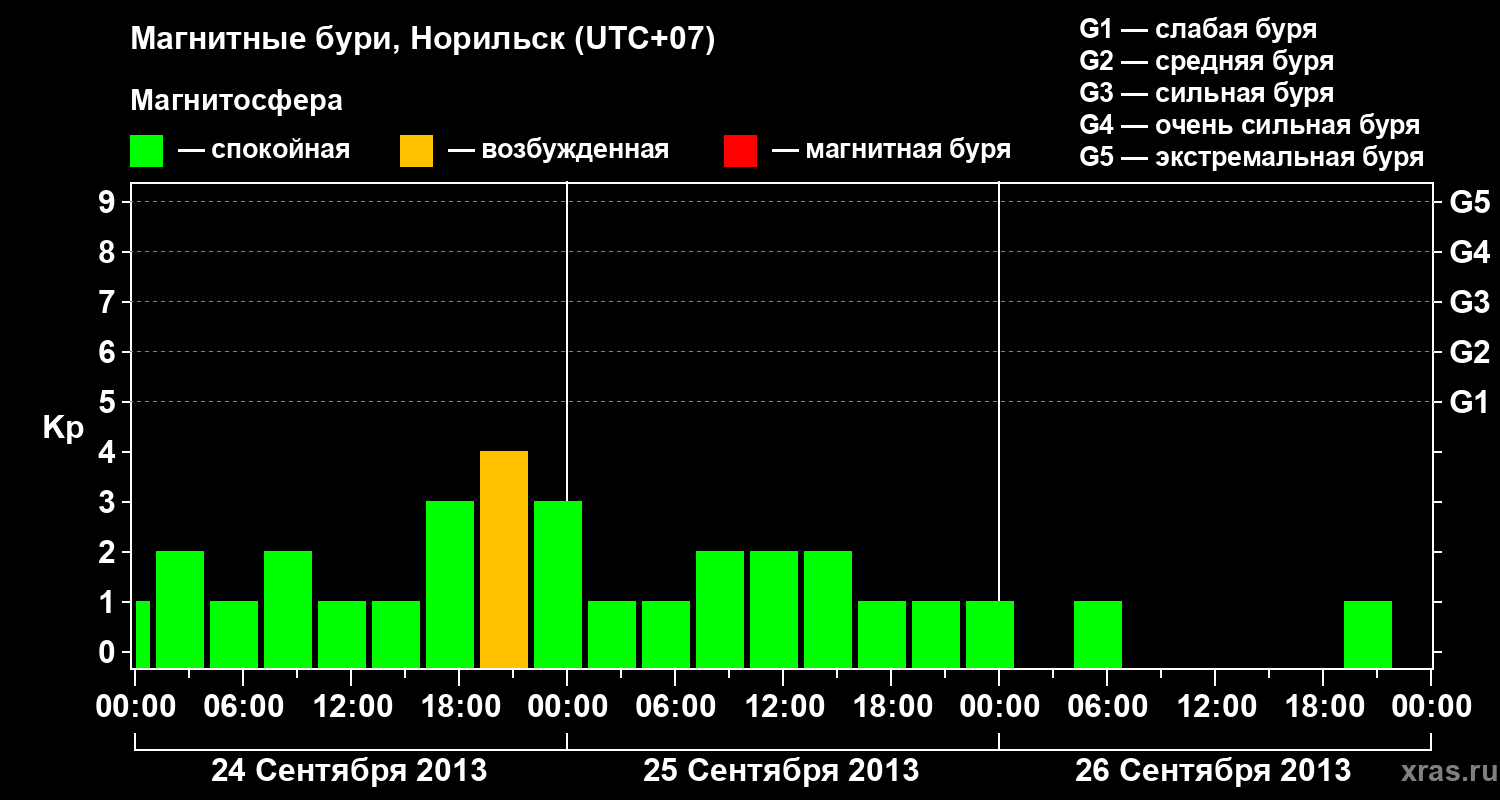Viewport: 1500px width, 800px height.
Task: Click the '25 Сентября 2013' date label
Action: [x=781, y=770]
